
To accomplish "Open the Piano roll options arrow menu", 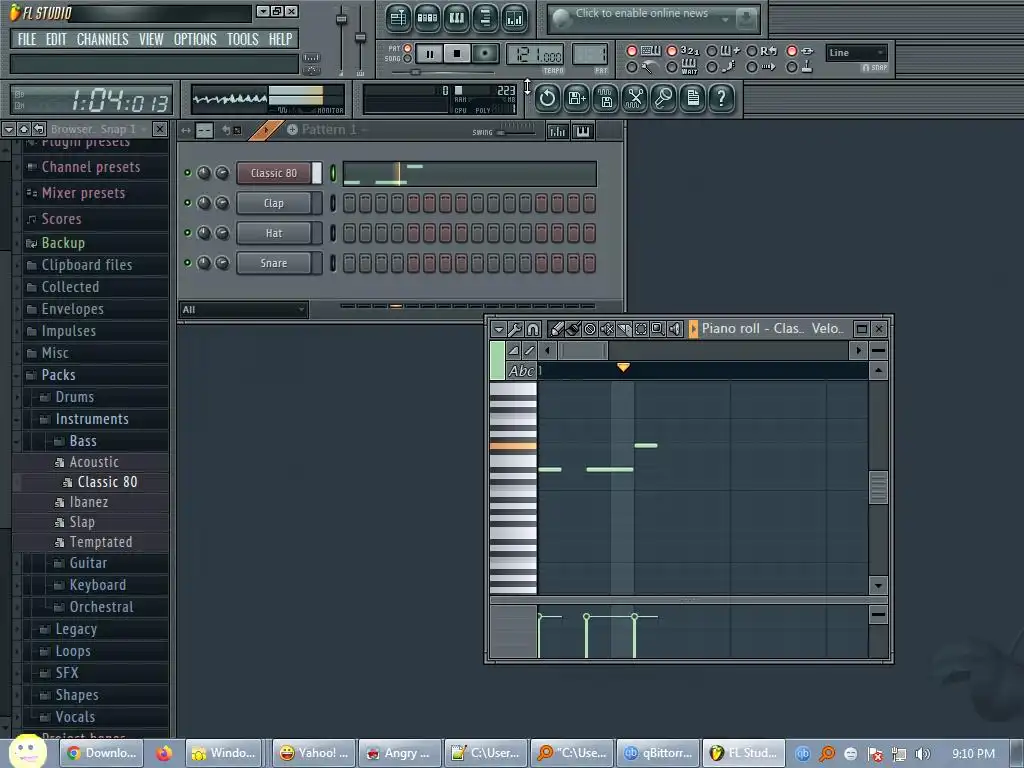I will point(499,328).
